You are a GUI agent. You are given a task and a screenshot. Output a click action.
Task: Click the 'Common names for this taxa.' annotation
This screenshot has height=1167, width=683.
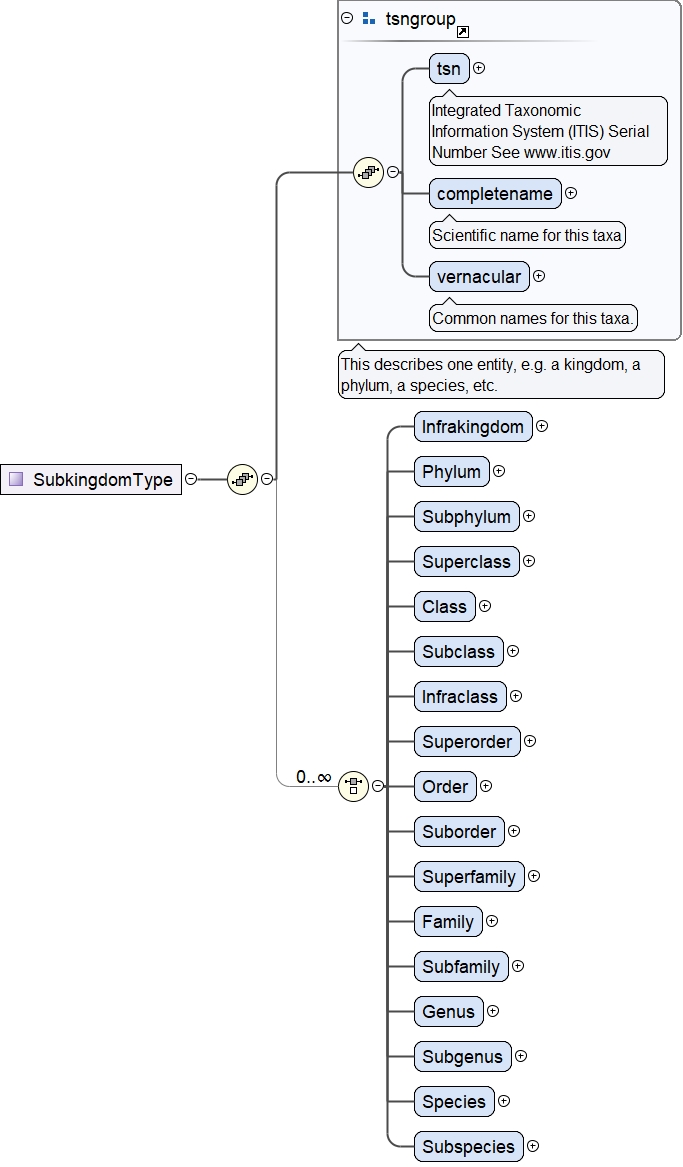(533, 319)
